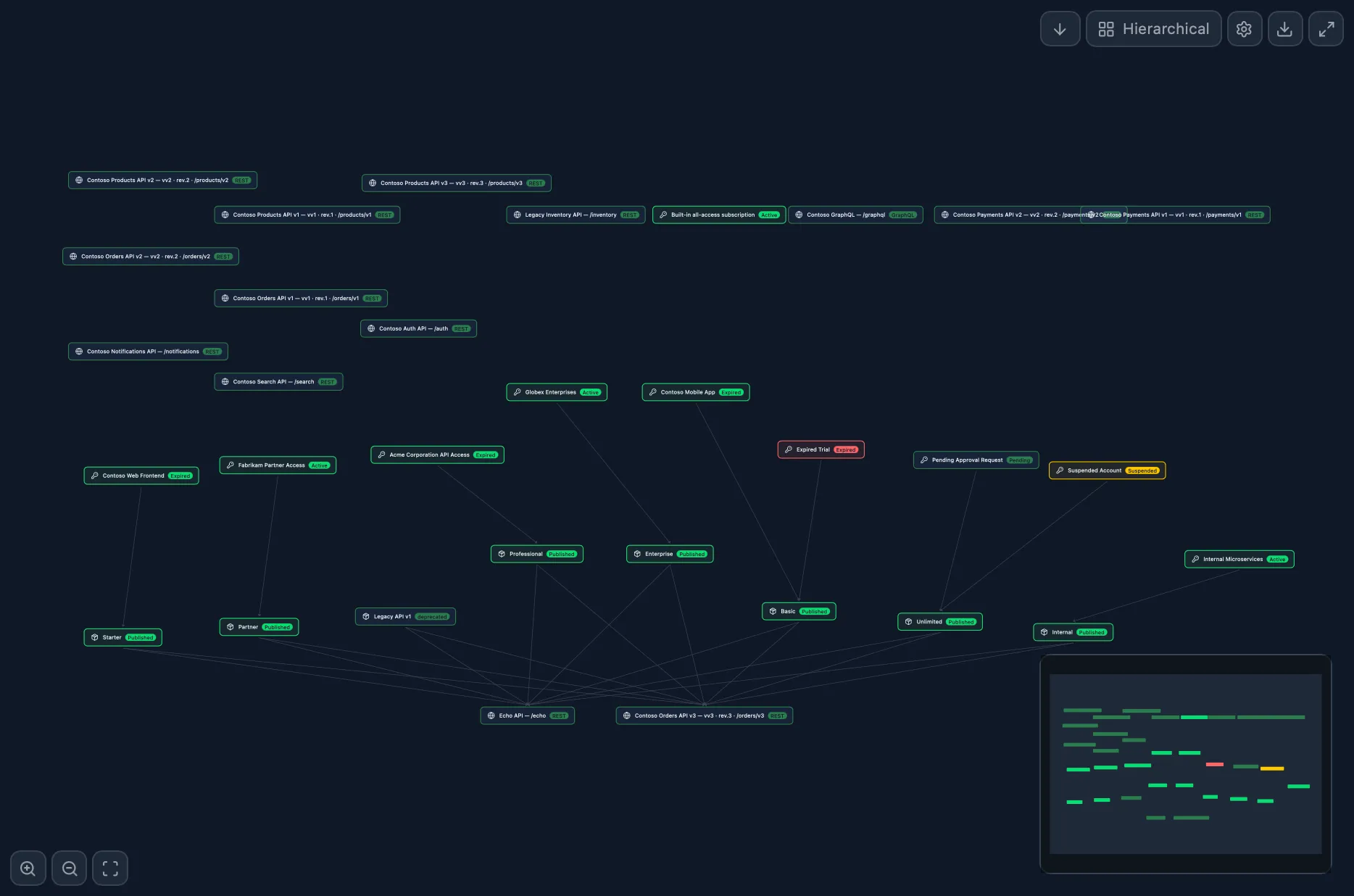Select the Expired Trial subscription node
The image size is (1354, 896).
coord(821,449)
